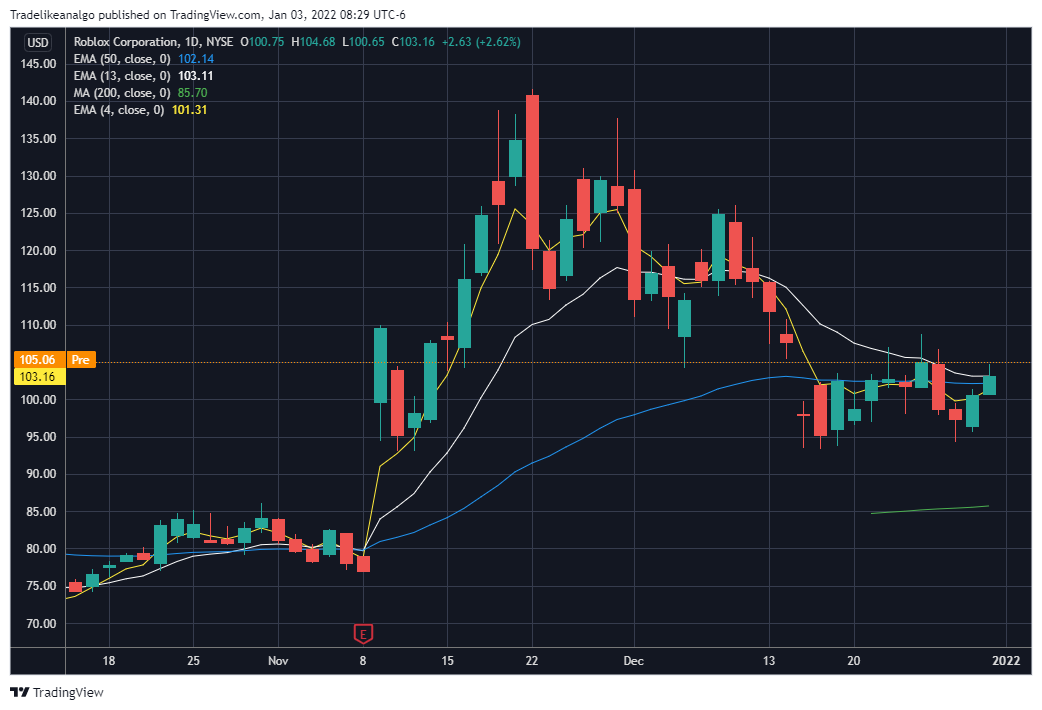Click the green MA 200 line segment

pyautogui.click(x=930, y=509)
